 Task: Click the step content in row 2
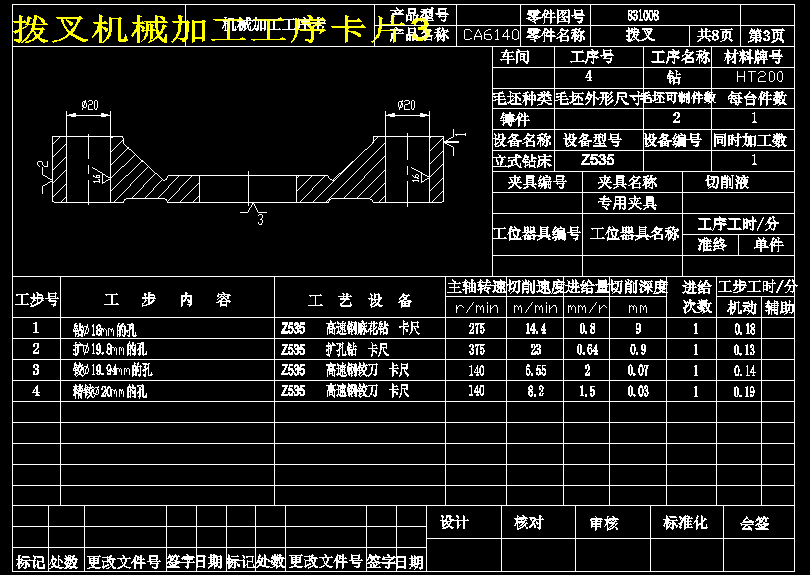[110, 350]
